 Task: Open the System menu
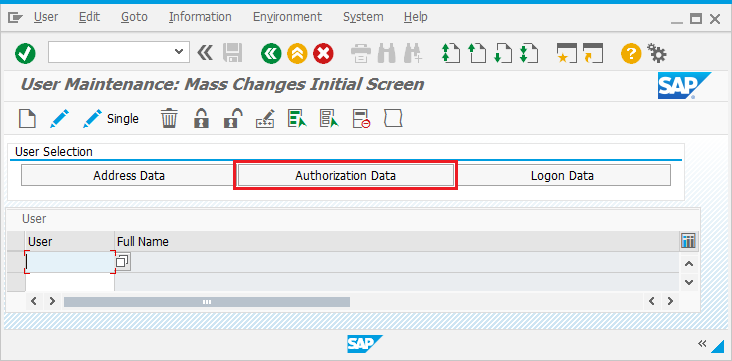coord(363,17)
